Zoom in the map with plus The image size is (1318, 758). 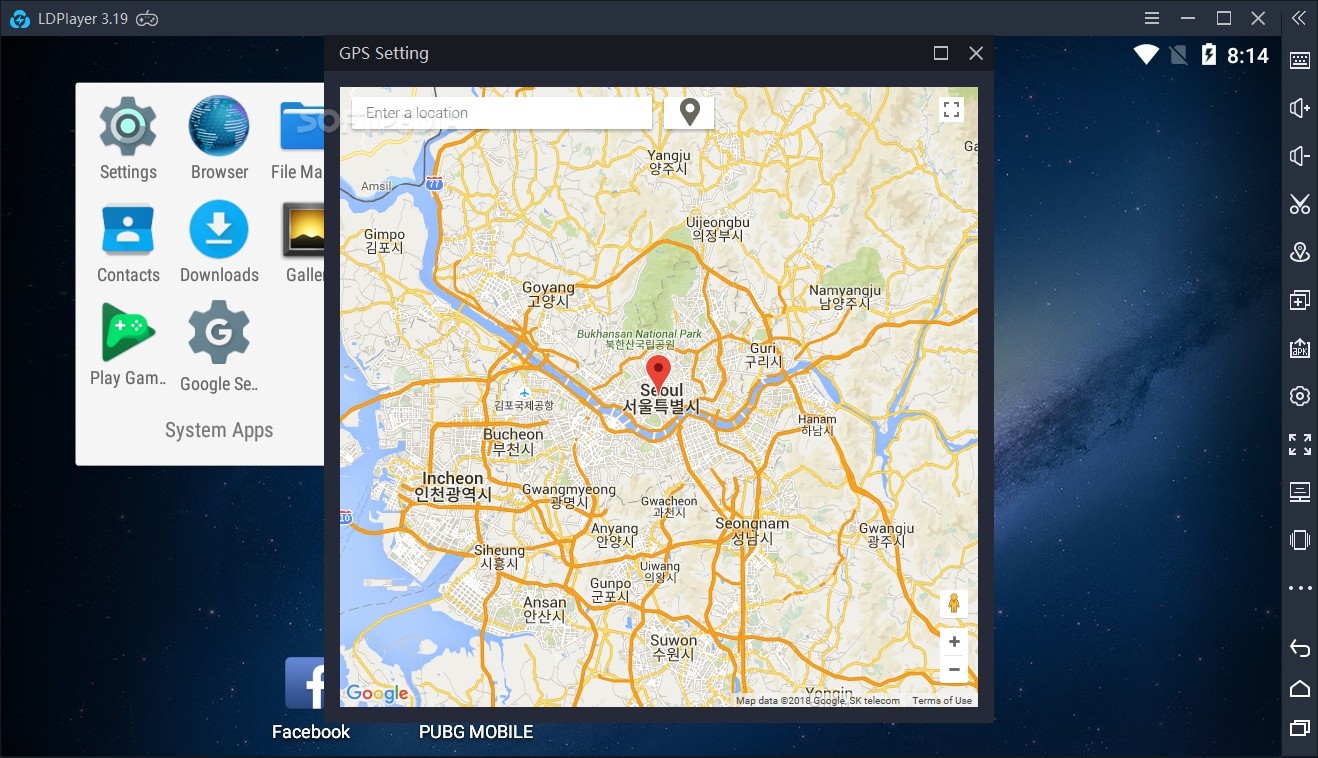(x=954, y=642)
